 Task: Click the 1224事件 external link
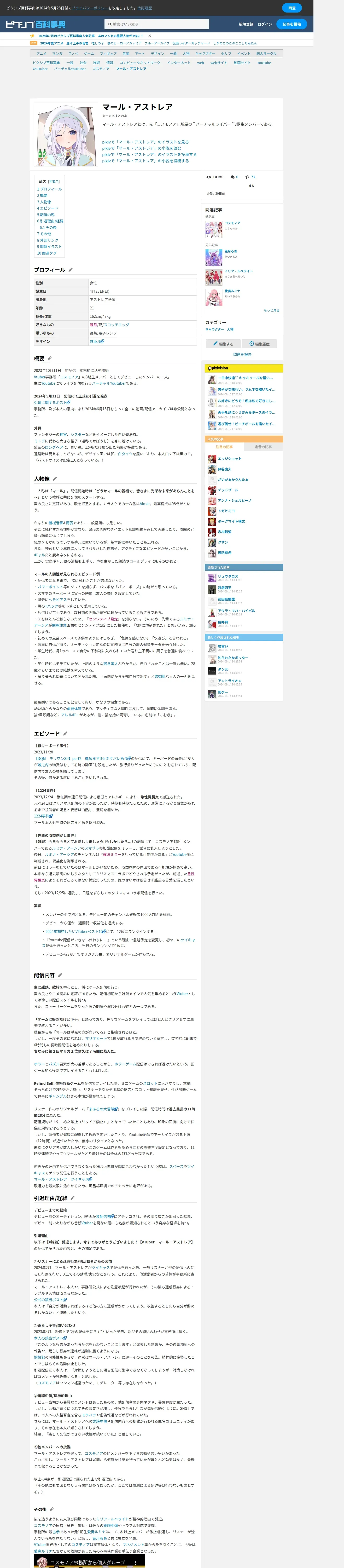pos(43,816)
